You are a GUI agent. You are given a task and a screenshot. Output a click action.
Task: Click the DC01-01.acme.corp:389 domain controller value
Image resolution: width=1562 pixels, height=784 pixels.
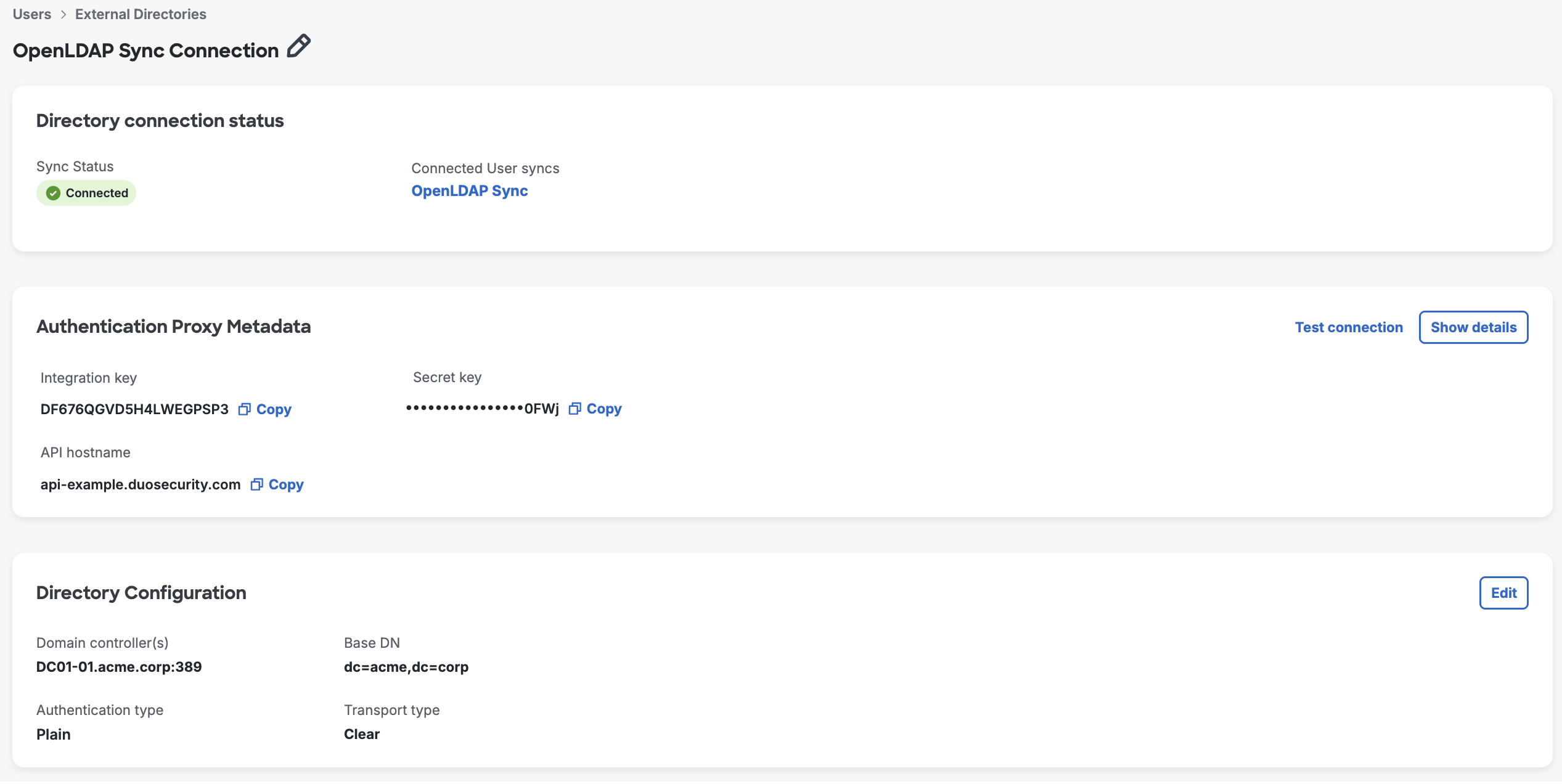tap(119, 667)
